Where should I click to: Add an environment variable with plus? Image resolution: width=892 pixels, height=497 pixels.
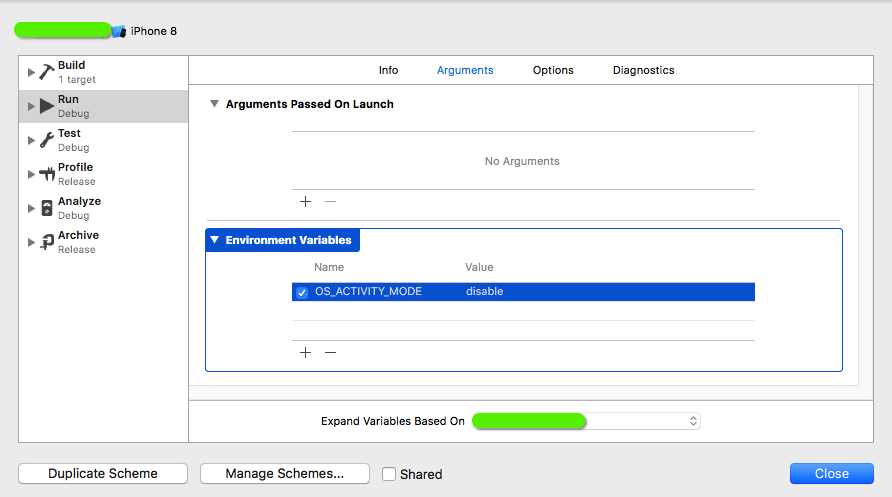305,353
